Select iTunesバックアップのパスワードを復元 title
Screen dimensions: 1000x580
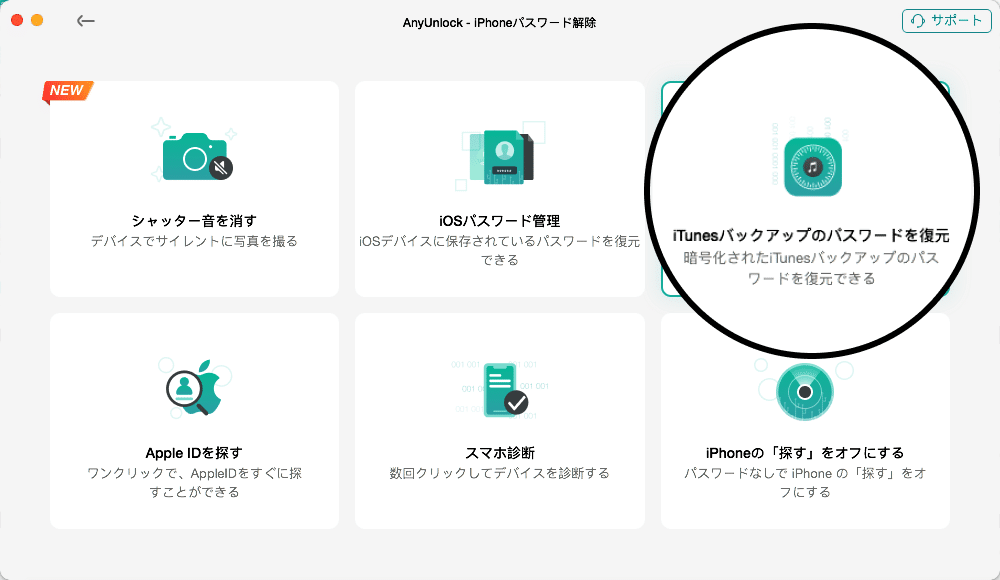click(811, 235)
